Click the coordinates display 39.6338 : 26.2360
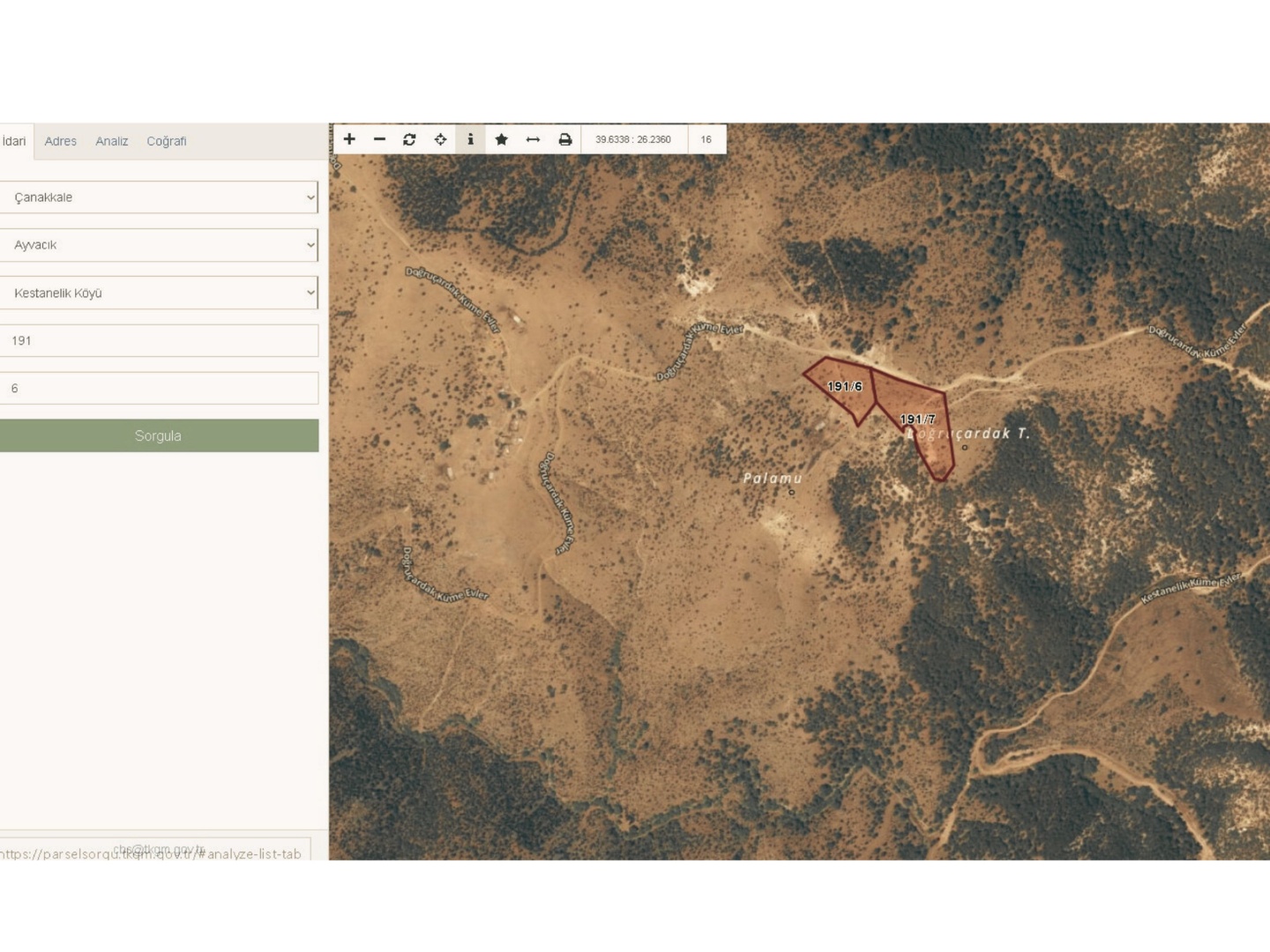Screen dimensions: 1270x952 coord(633,139)
